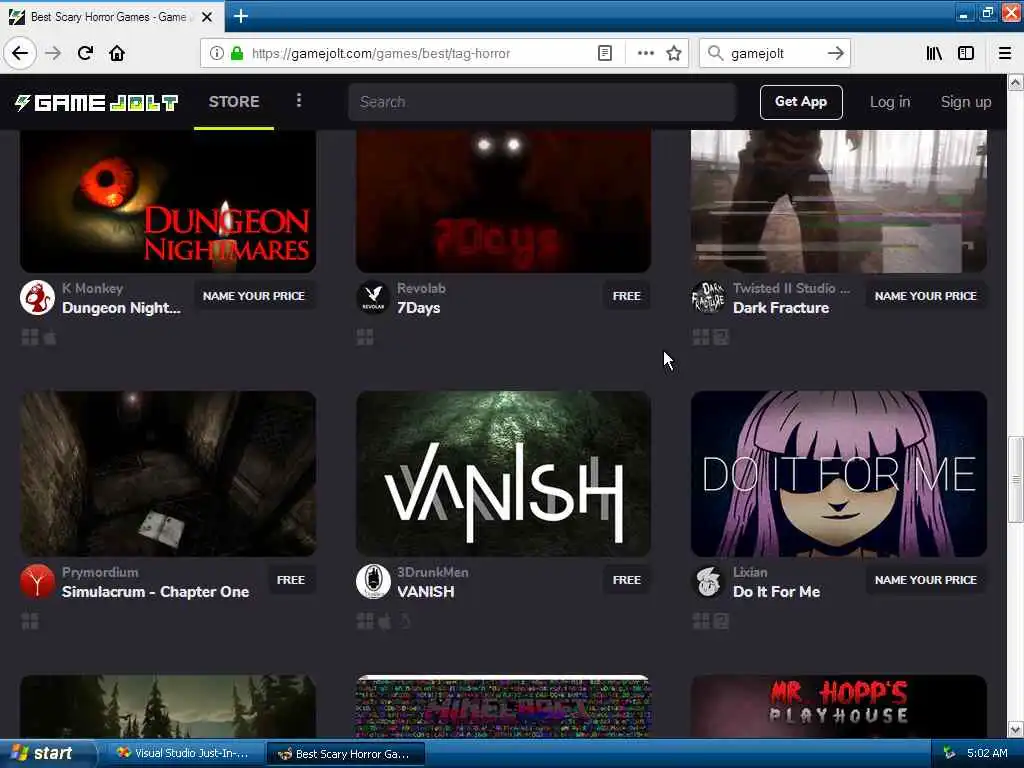This screenshot has width=1024, height=768.
Task: Open the browser home page icon
Action: click(117, 53)
